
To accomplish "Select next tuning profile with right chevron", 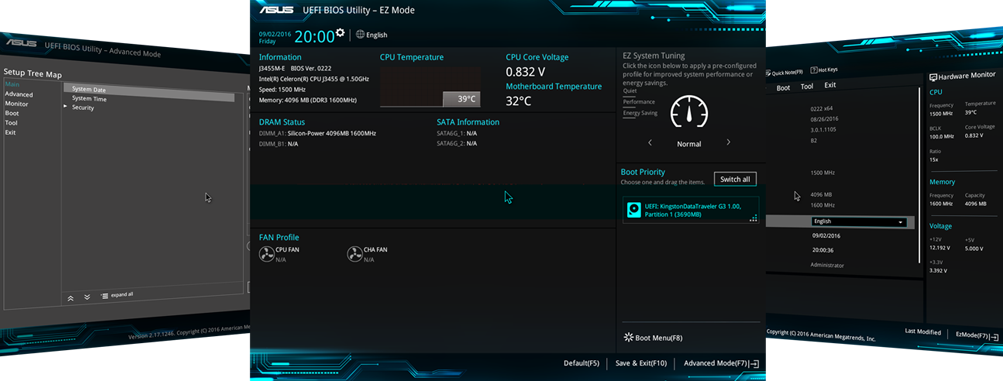I will point(728,143).
